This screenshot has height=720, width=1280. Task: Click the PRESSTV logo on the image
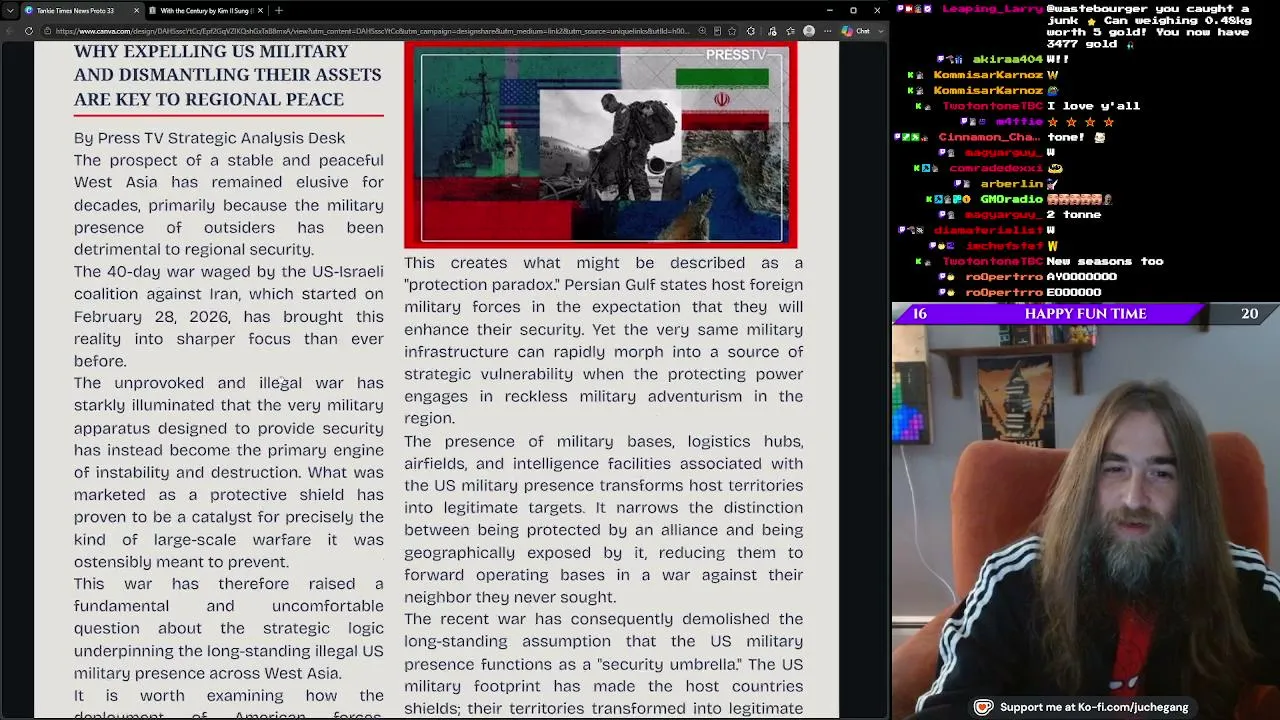click(736, 55)
